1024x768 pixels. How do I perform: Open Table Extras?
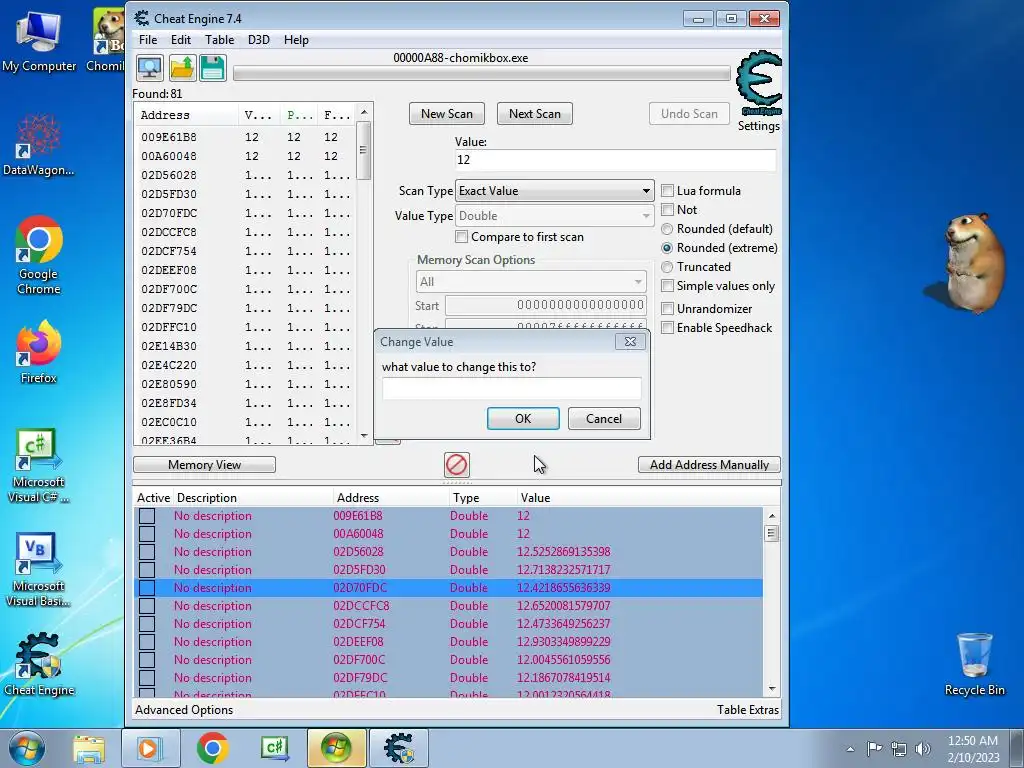pyautogui.click(x=748, y=710)
